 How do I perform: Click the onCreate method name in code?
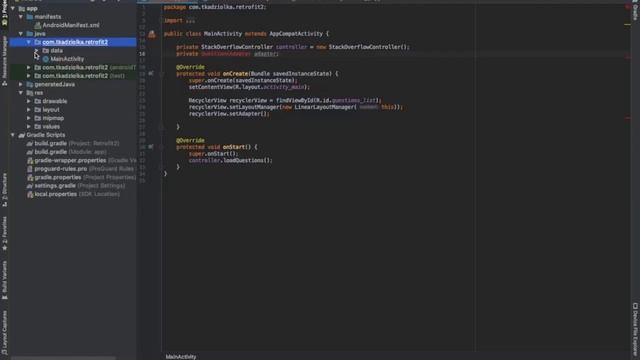pos(235,74)
